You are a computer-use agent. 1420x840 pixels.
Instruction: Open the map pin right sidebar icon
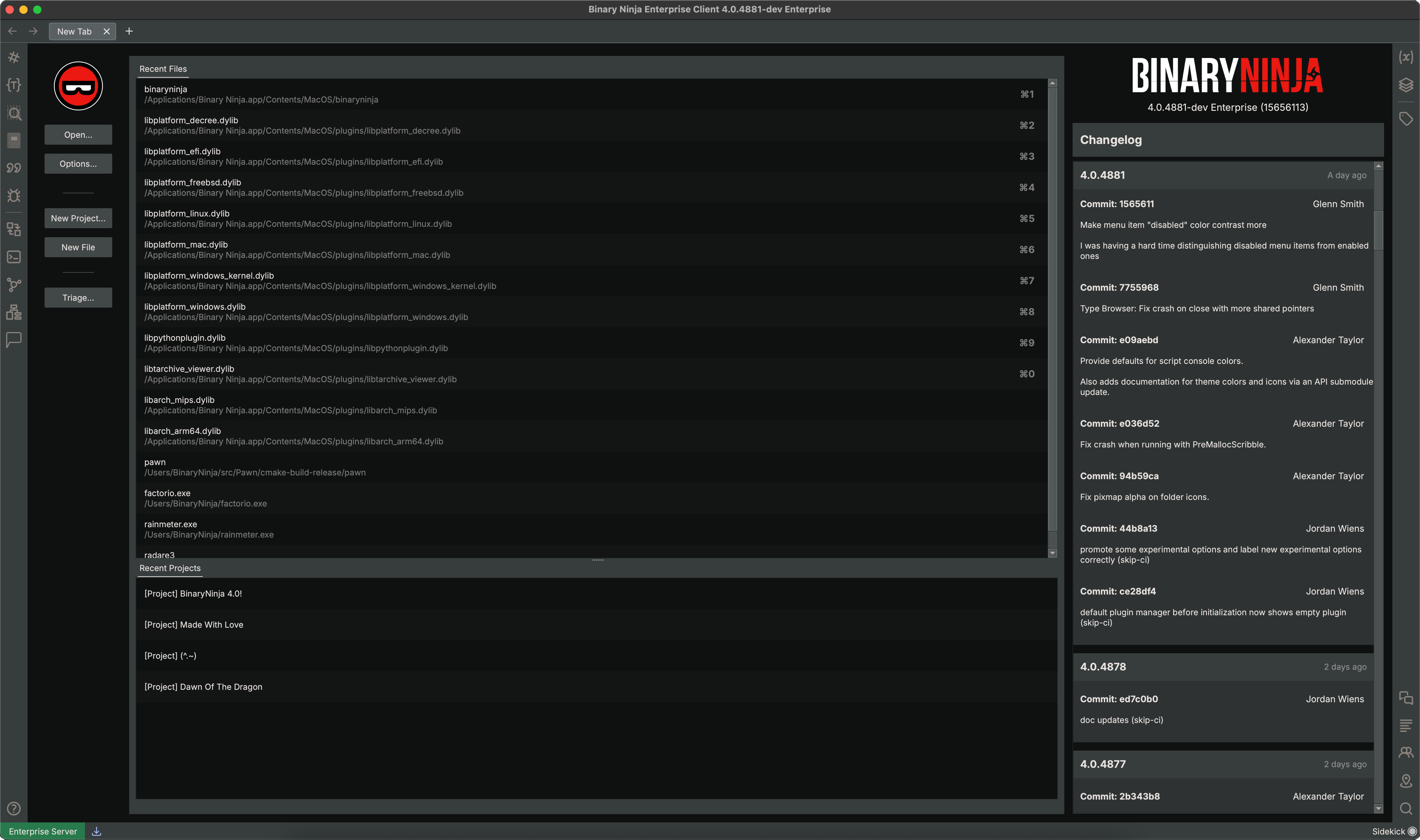[1406, 781]
